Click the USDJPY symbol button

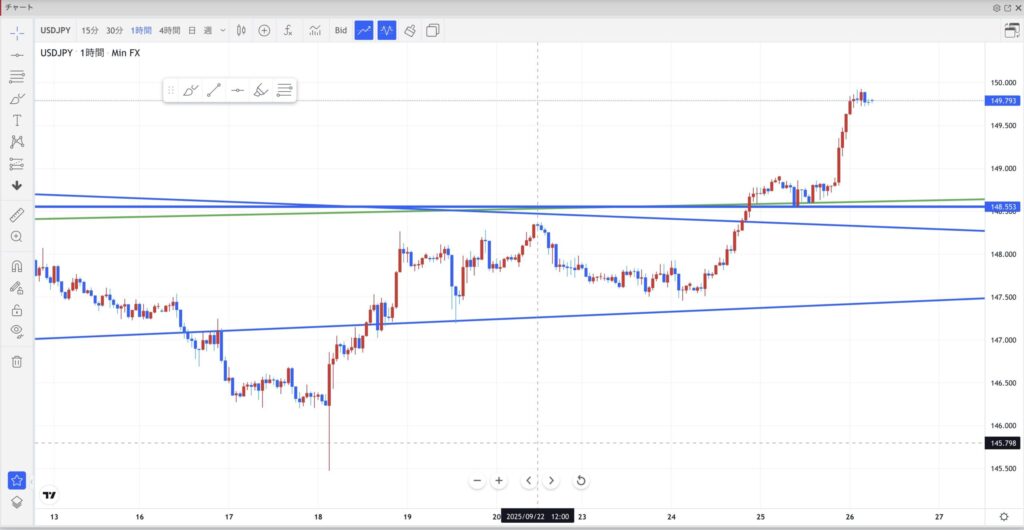click(x=56, y=31)
